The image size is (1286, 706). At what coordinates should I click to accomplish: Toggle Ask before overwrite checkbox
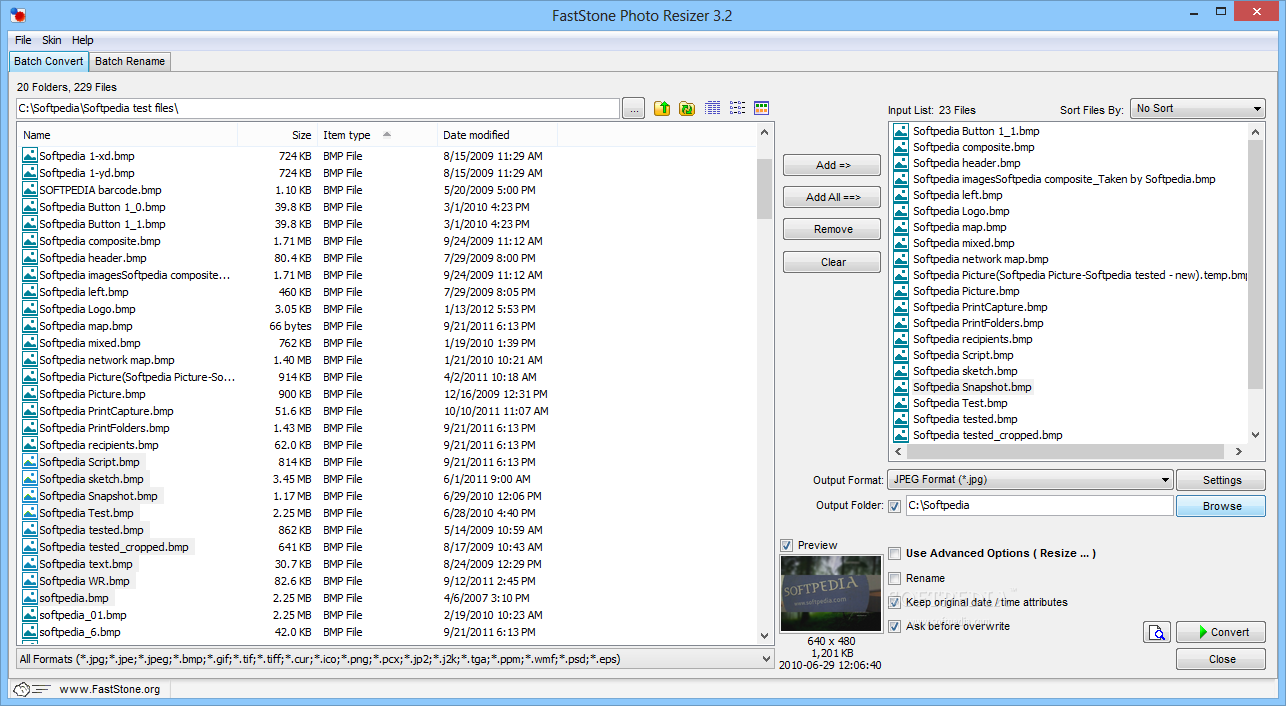click(x=894, y=626)
